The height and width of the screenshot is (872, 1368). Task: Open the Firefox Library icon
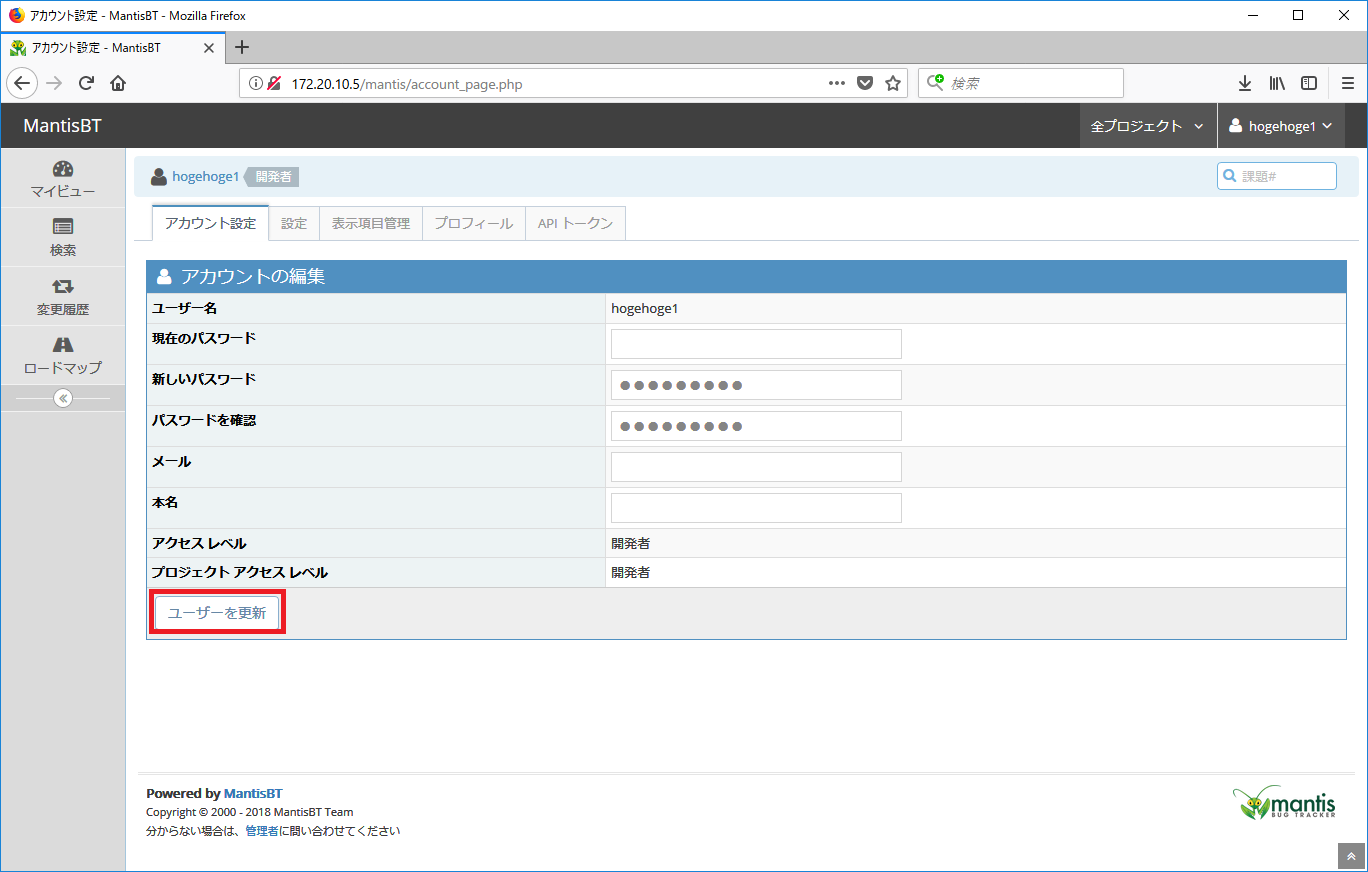[x=1277, y=83]
